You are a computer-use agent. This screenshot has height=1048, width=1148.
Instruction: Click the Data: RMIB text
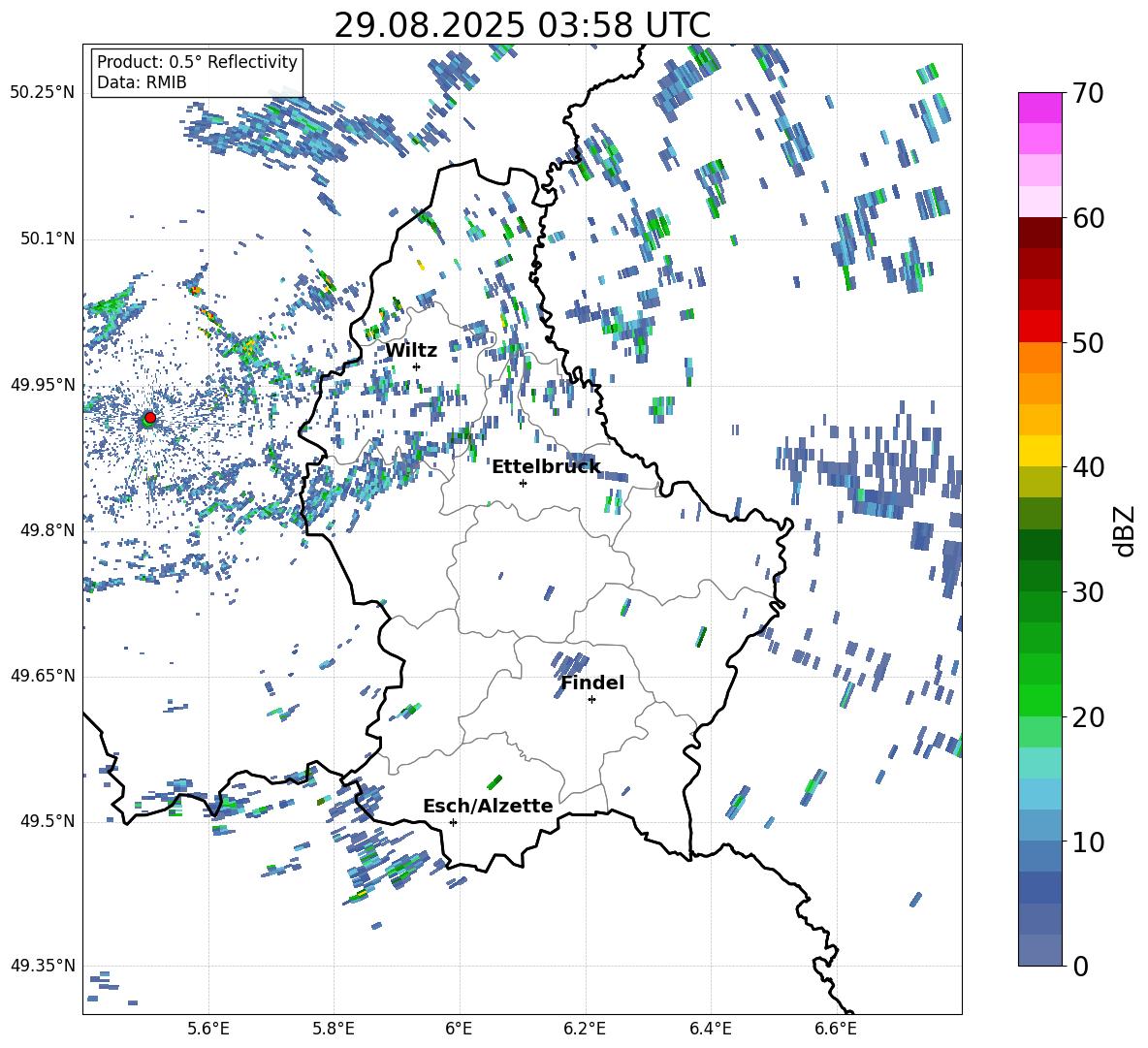click(142, 82)
